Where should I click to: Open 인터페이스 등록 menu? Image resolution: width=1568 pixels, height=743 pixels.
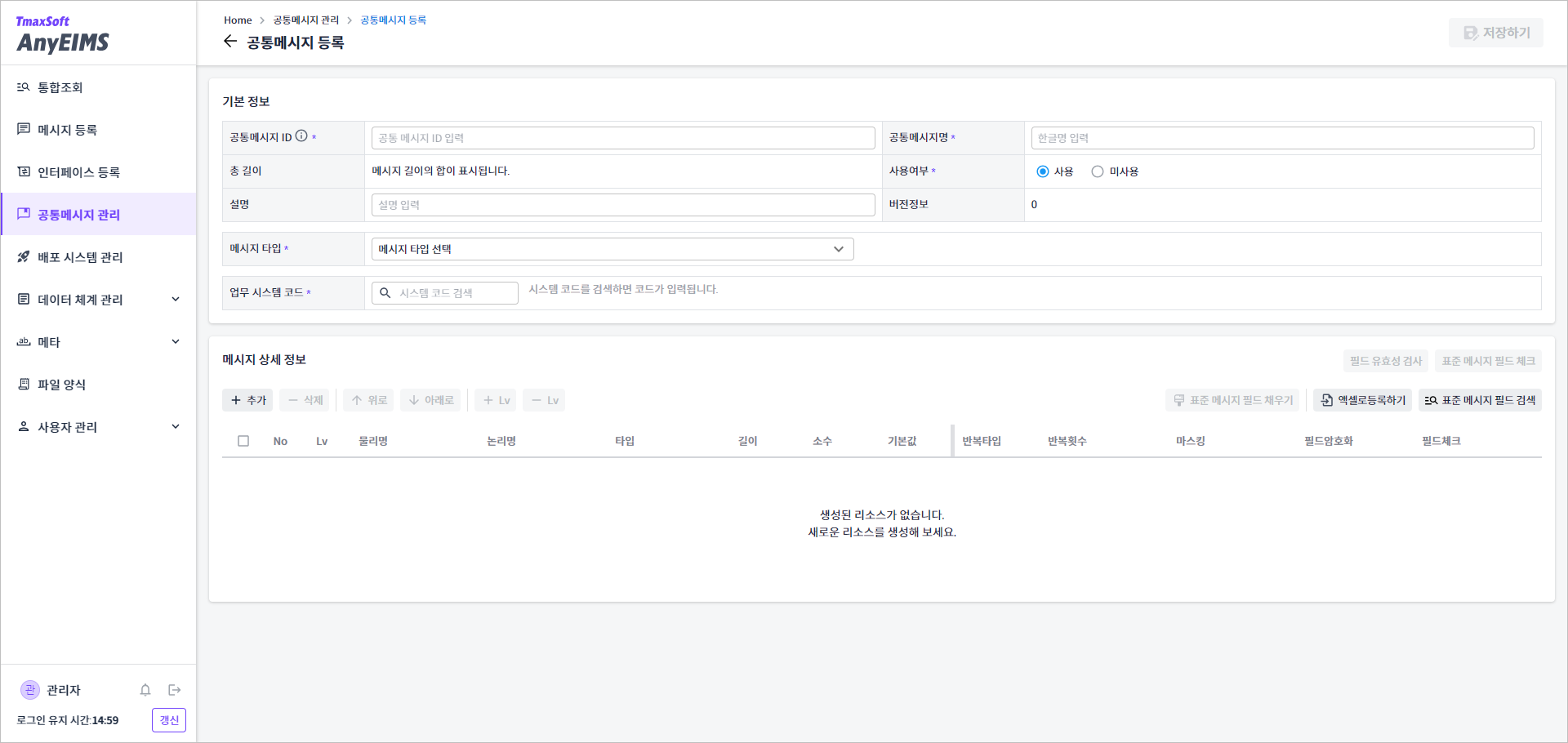[98, 172]
